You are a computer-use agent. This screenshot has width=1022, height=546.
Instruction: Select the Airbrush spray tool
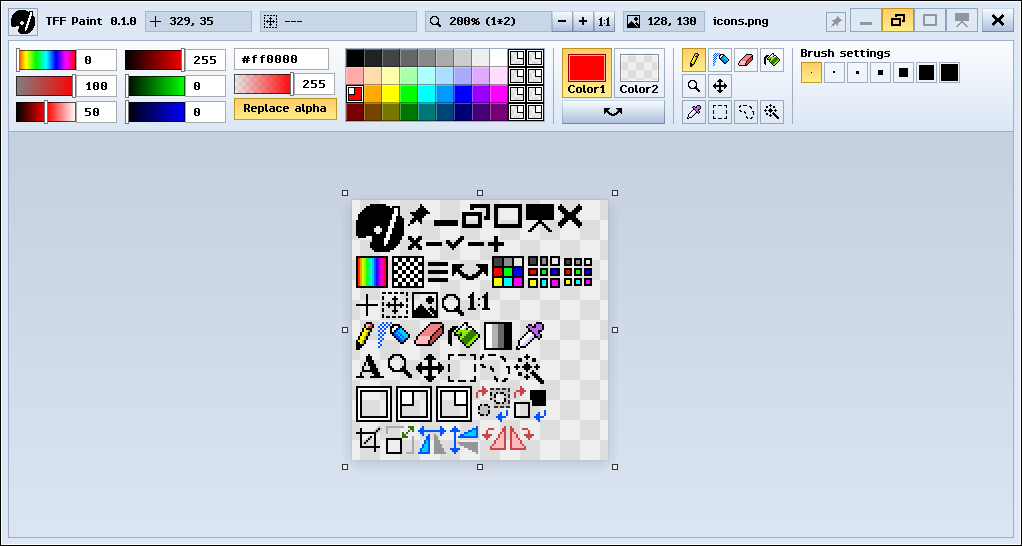[719, 60]
